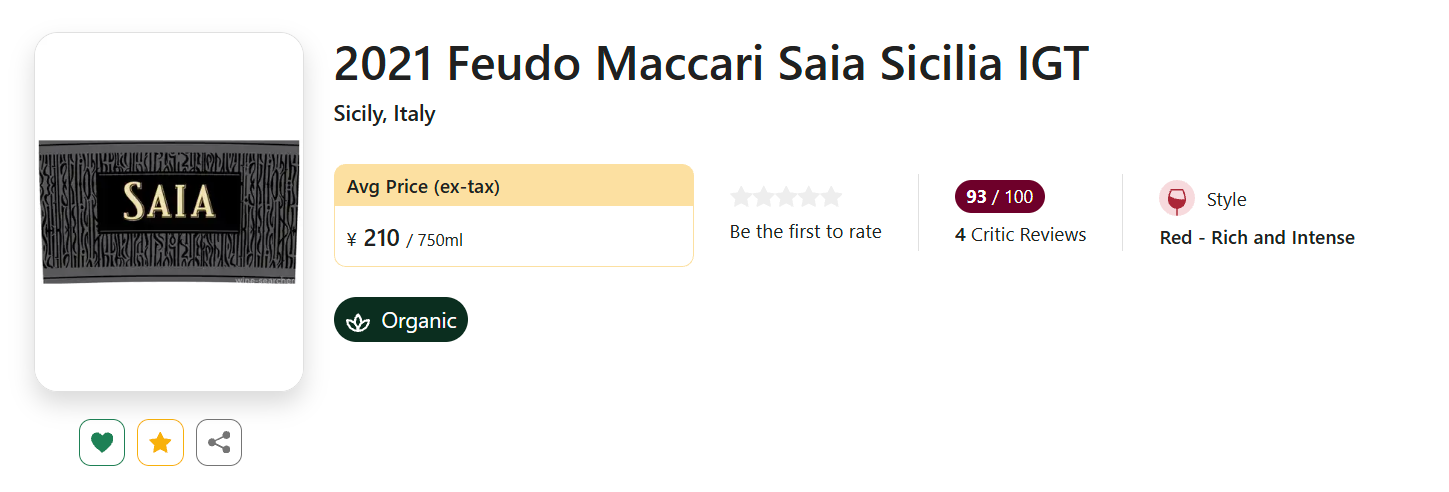
Task: Rate four stars using the fourth star
Action: click(809, 197)
